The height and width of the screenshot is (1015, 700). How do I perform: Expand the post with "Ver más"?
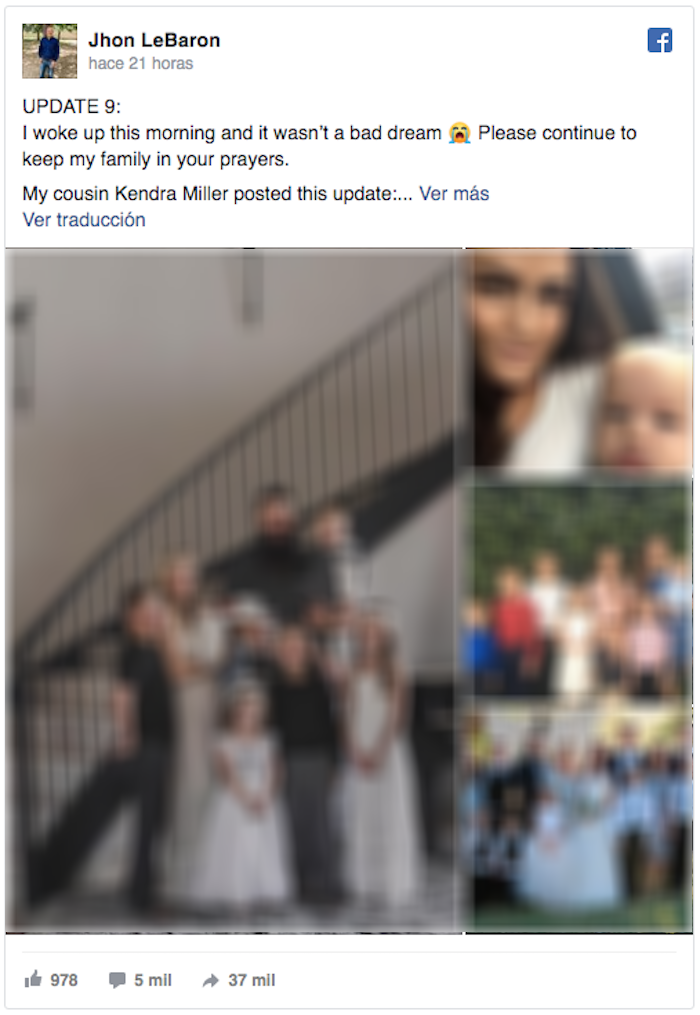click(x=454, y=194)
